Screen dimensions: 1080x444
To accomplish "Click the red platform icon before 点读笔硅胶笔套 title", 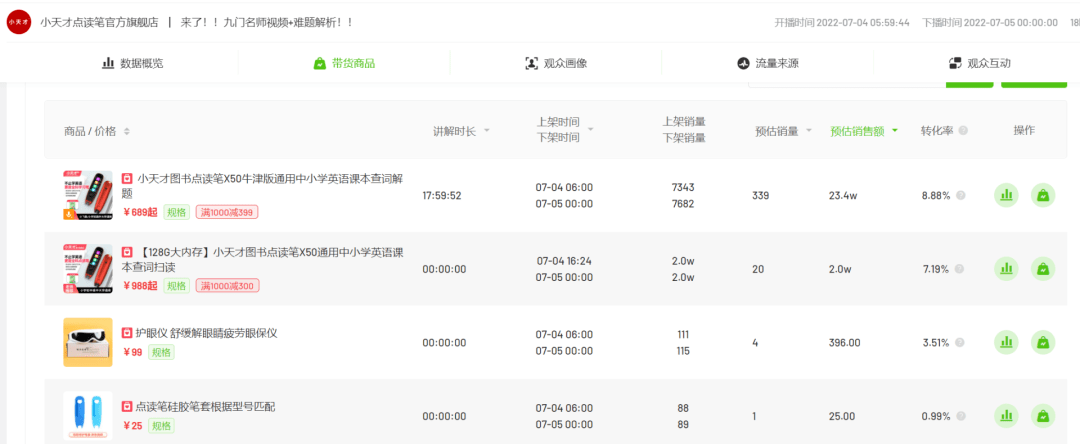I will 127,407.
